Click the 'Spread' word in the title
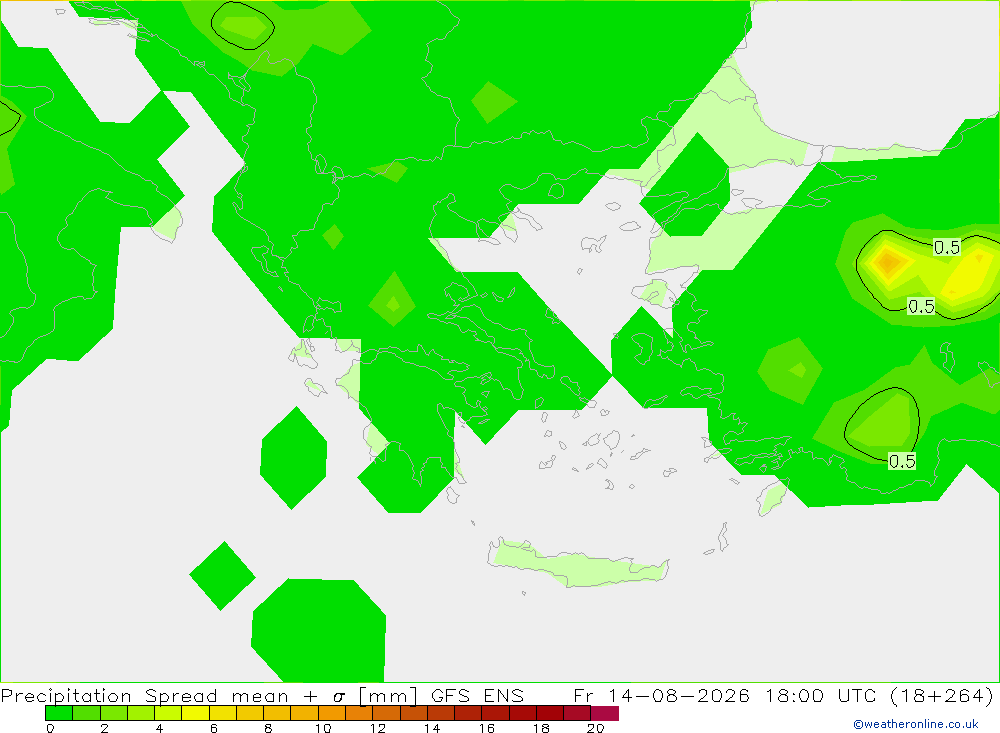The width and height of the screenshot is (1000, 733). [181, 695]
